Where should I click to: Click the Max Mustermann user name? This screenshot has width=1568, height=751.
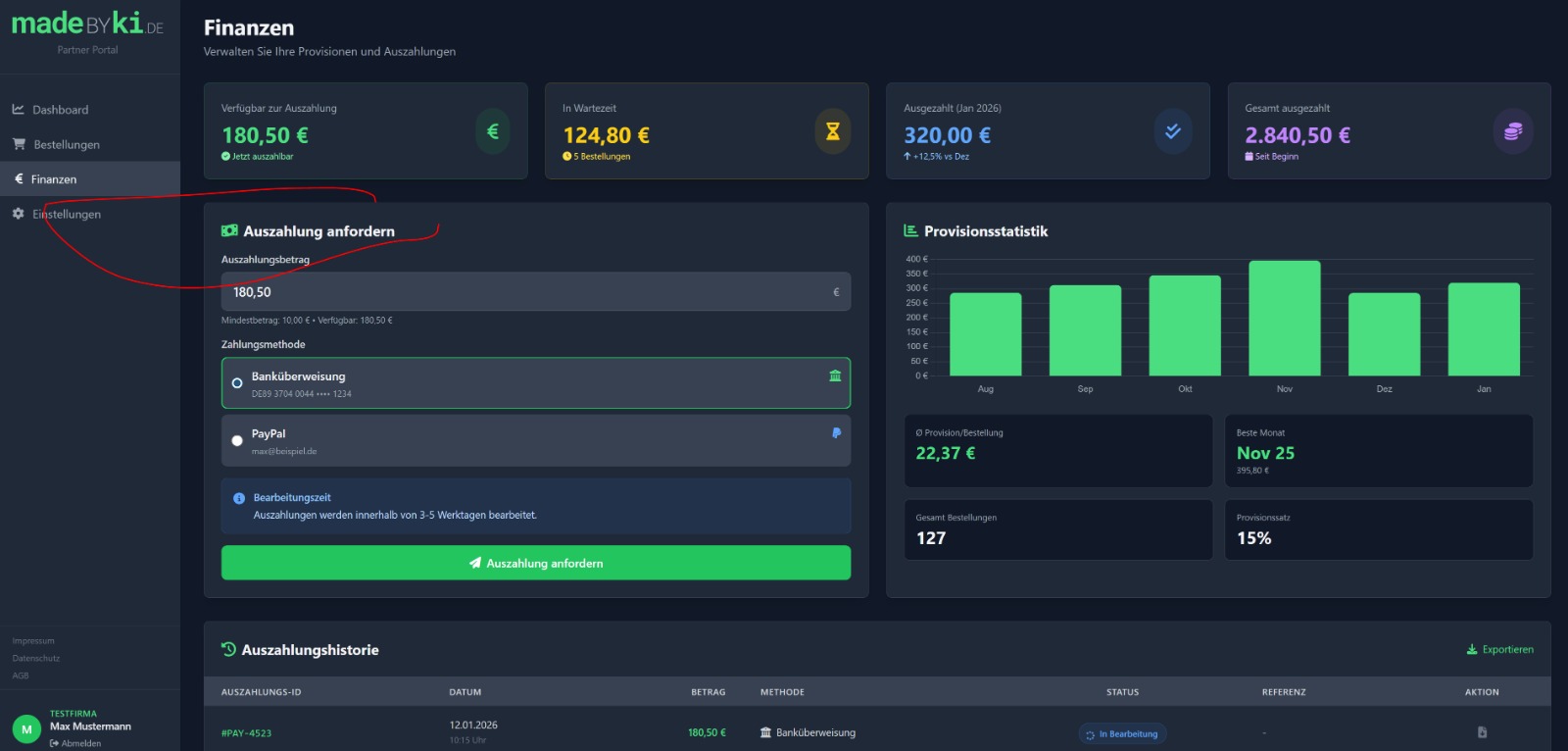pyautogui.click(x=90, y=726)
